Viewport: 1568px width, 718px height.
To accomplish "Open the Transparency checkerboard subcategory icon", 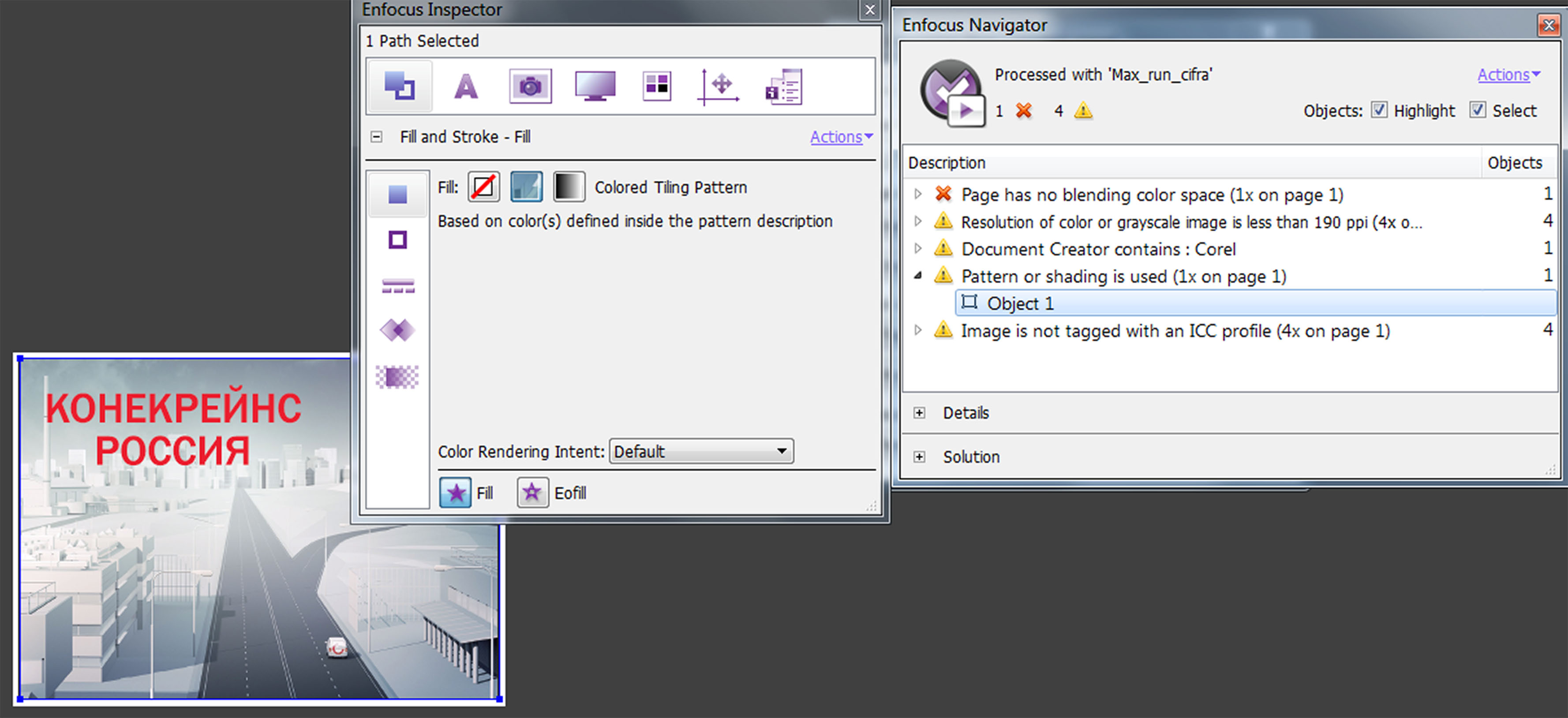I will (397, 377).
